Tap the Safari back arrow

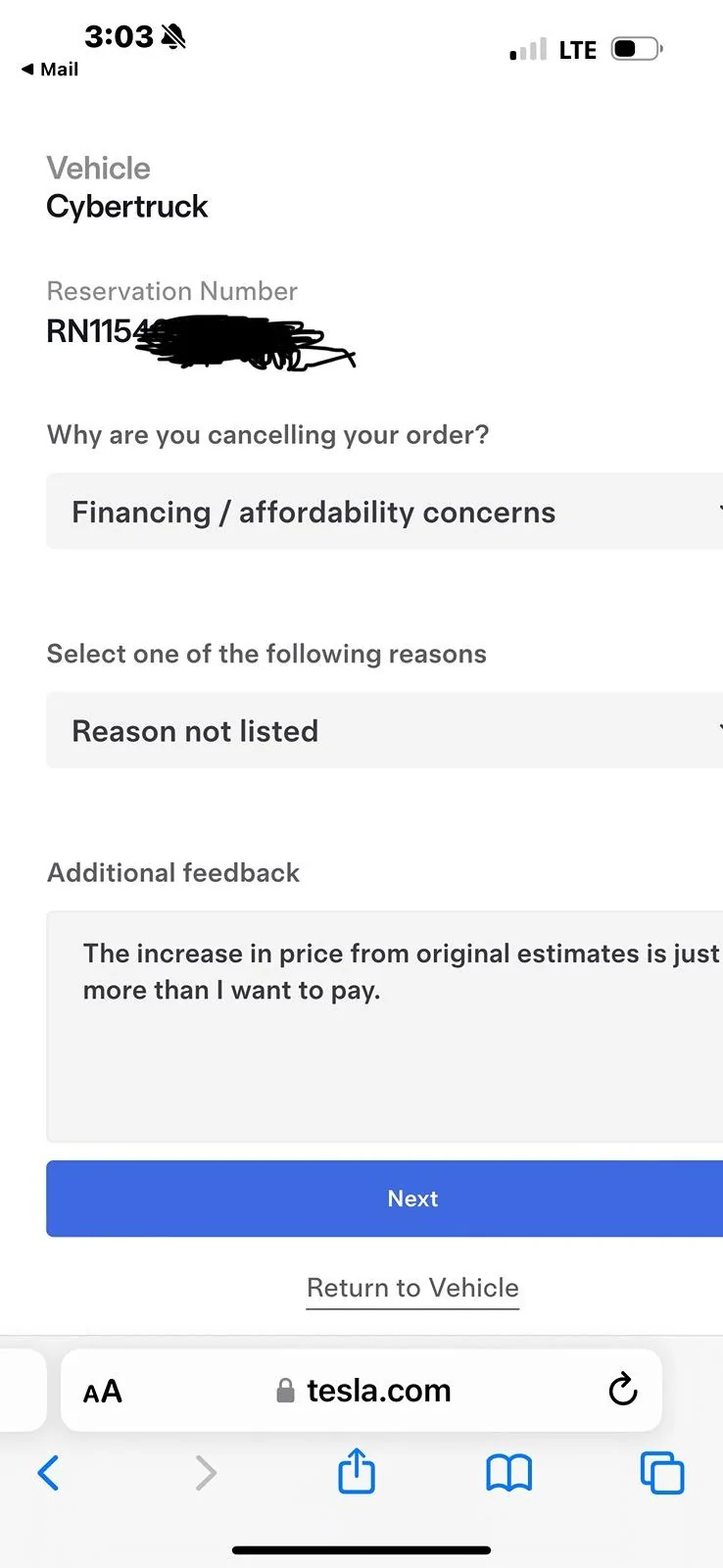48,1472
